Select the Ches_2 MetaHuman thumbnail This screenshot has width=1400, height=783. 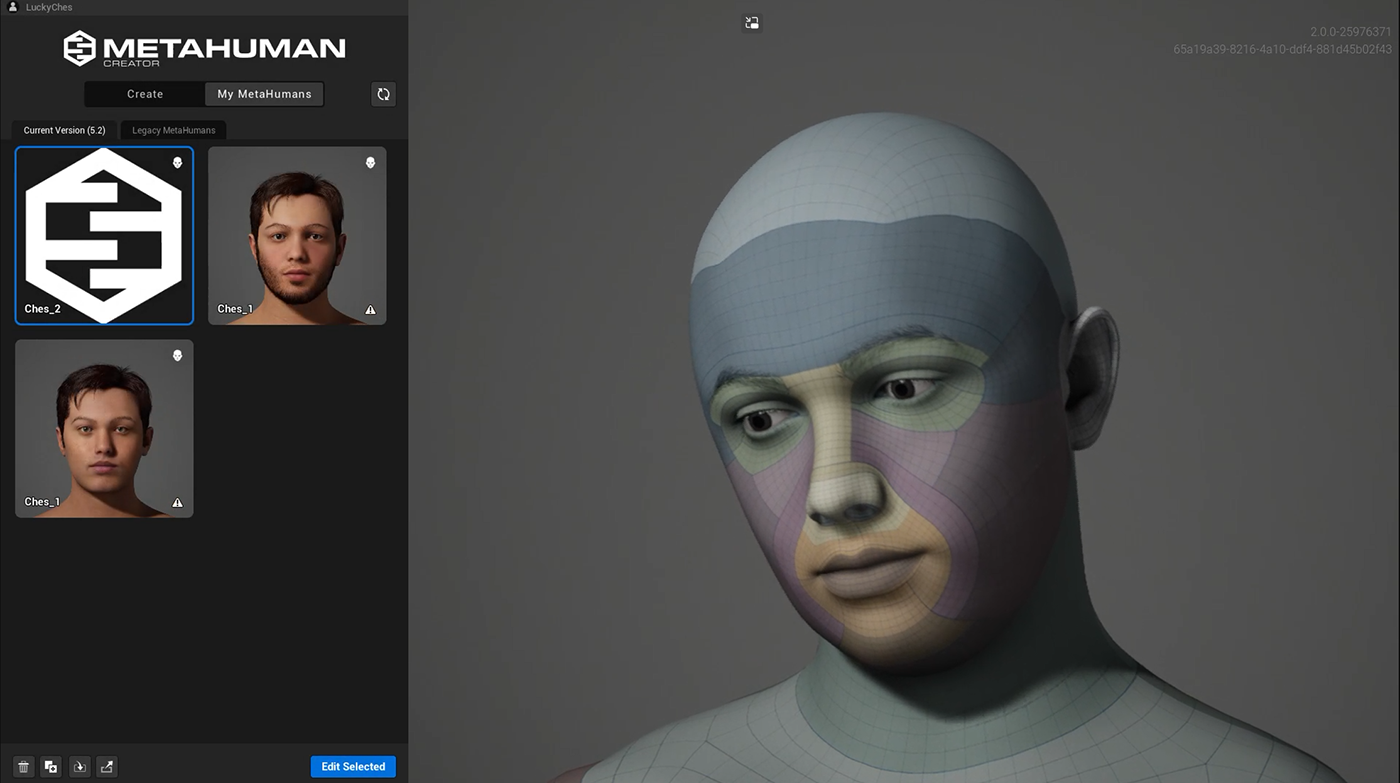[104, 236]
